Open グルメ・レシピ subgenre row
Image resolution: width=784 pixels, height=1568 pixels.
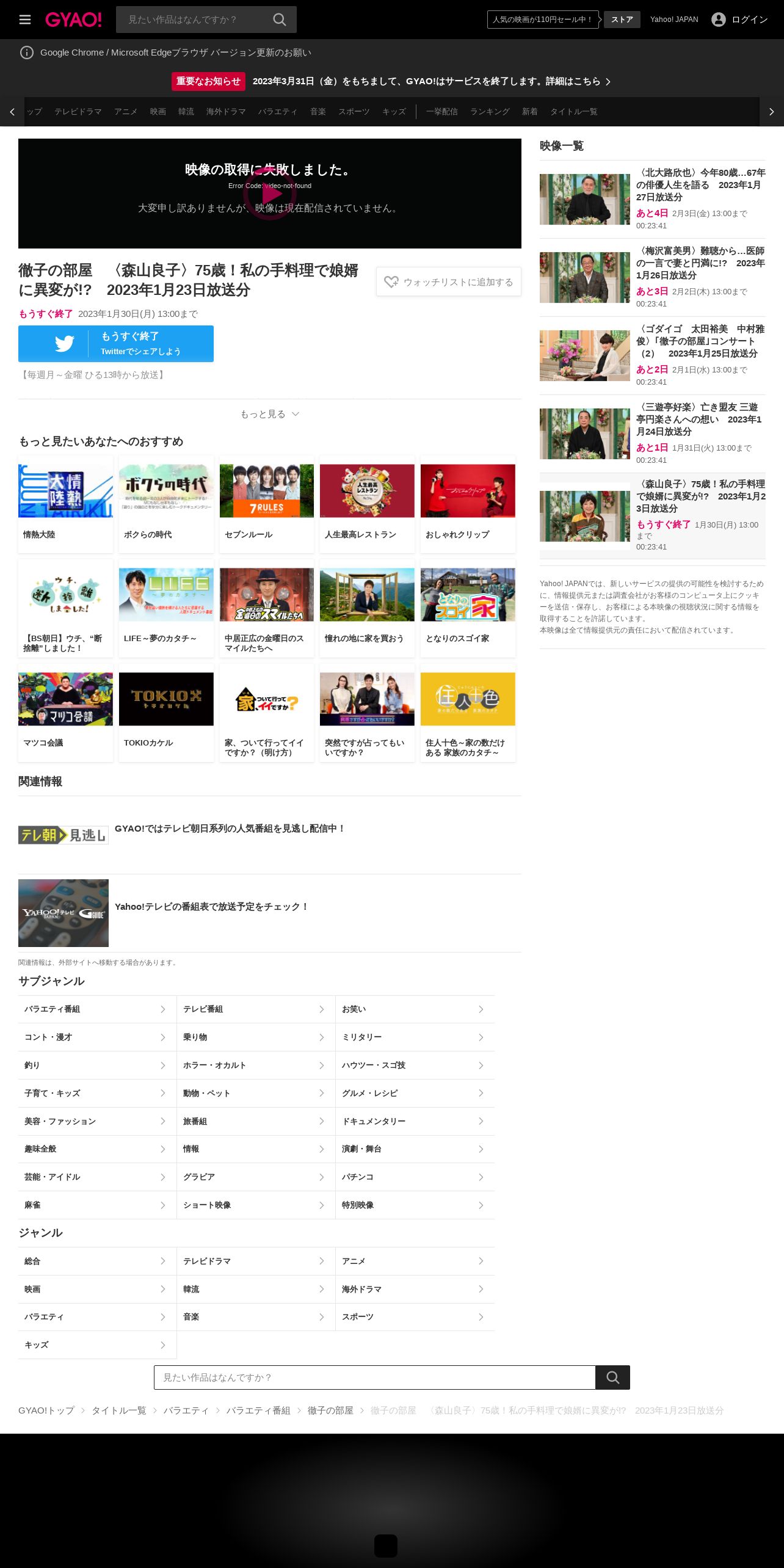415,1093
